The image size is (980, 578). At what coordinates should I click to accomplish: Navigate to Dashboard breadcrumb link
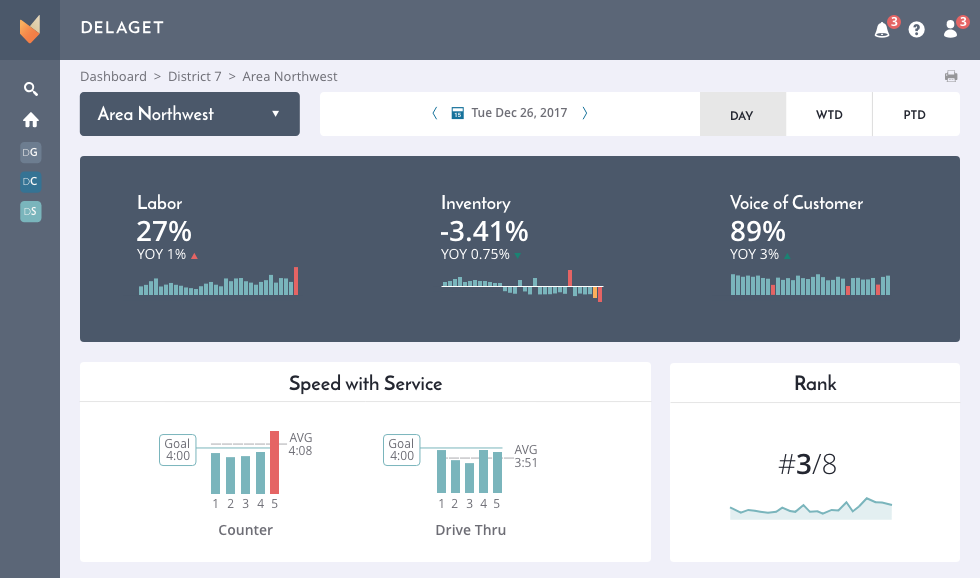[x=113, y=76]
